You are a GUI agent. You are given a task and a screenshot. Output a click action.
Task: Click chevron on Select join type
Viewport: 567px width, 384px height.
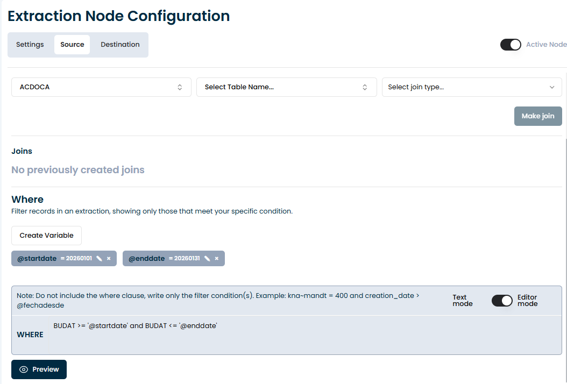552,87
